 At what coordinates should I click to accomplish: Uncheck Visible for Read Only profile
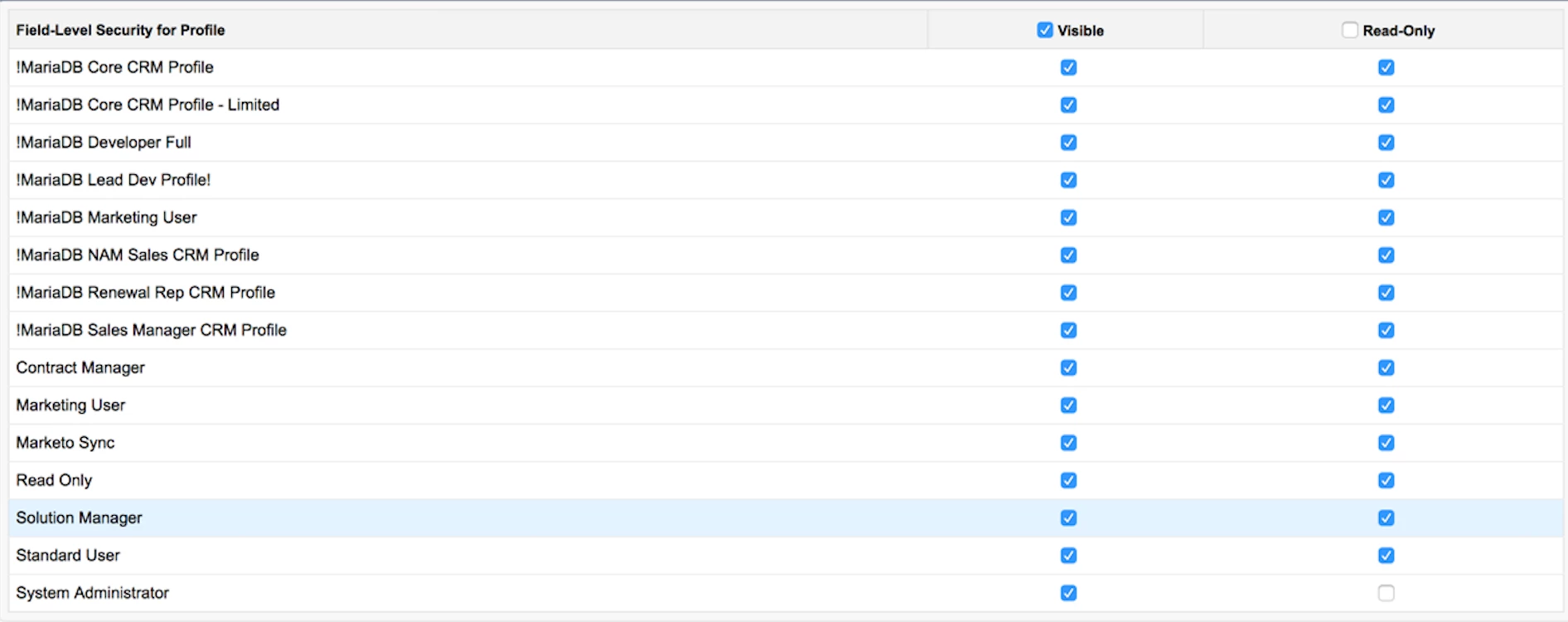[x=1069, y=480]
